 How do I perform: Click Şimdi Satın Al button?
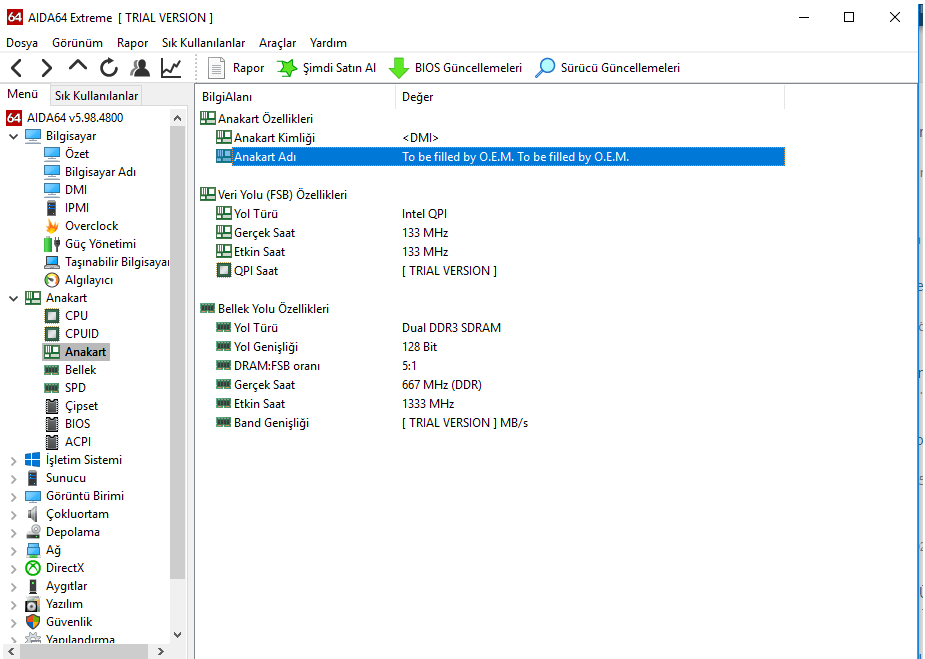[x=326, y=68]
